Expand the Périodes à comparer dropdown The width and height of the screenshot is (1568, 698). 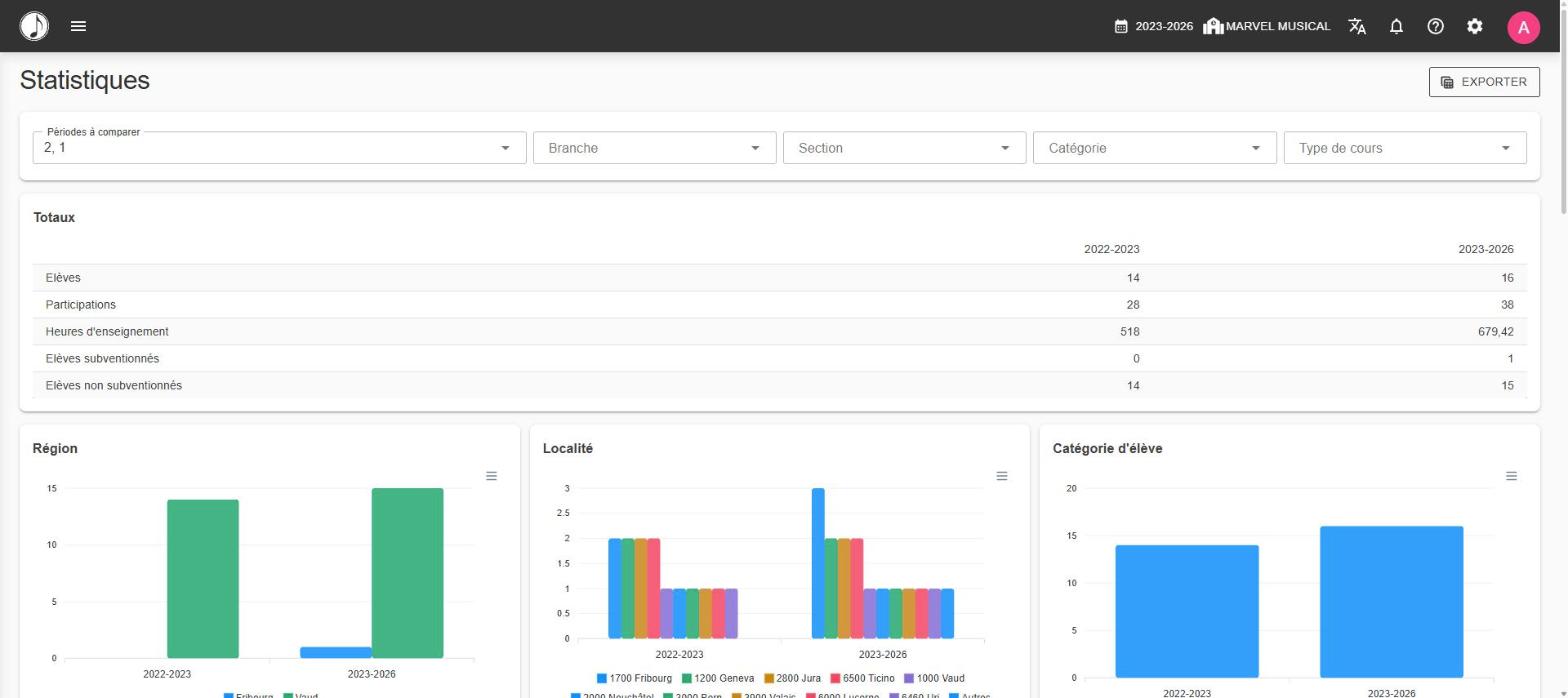280,148
